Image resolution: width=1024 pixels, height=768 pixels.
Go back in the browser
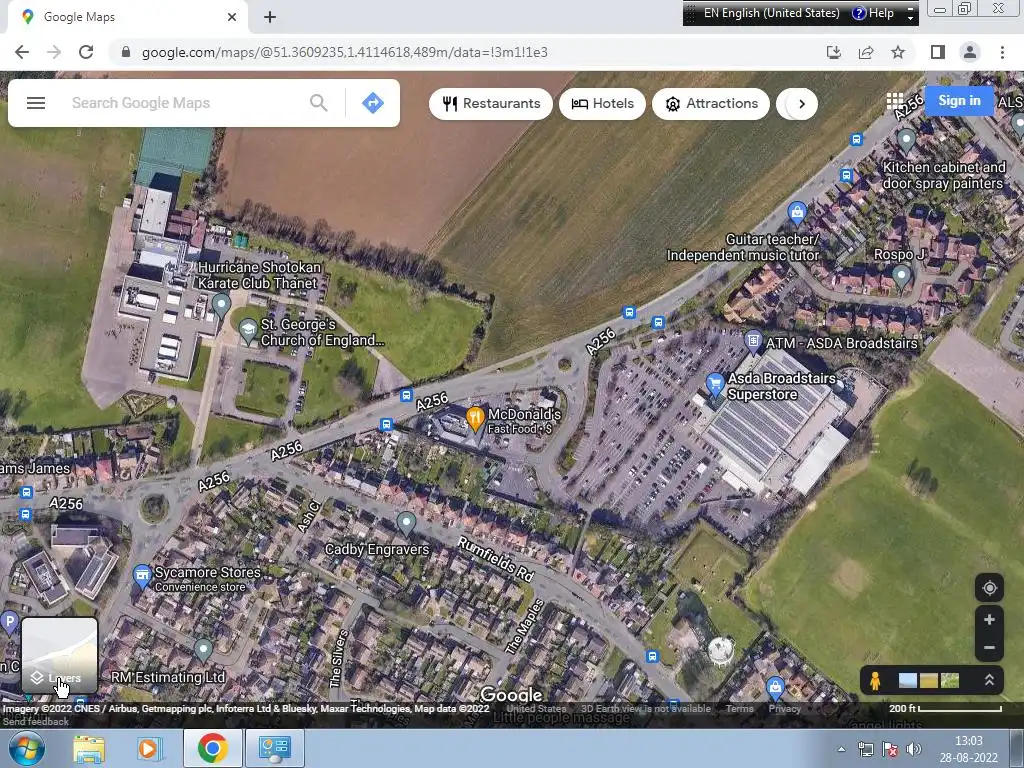(x=22, y=52)
